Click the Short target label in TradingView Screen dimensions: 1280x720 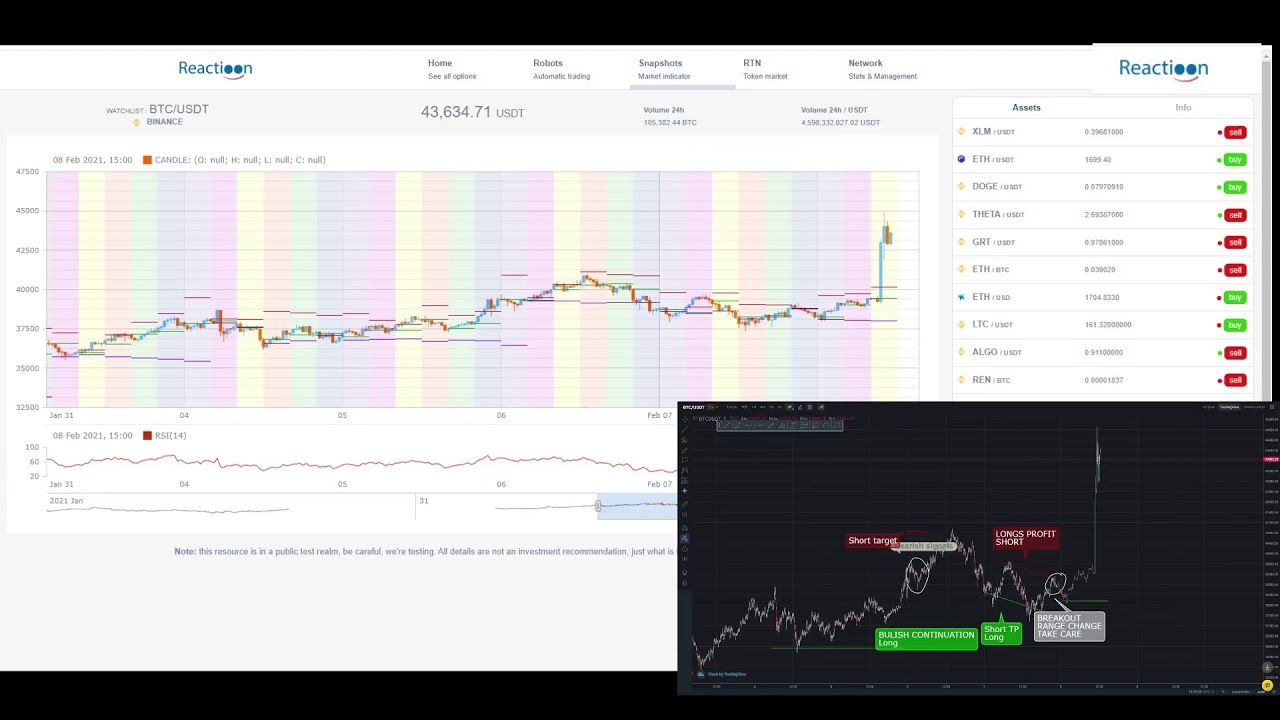tap(873, 541)
